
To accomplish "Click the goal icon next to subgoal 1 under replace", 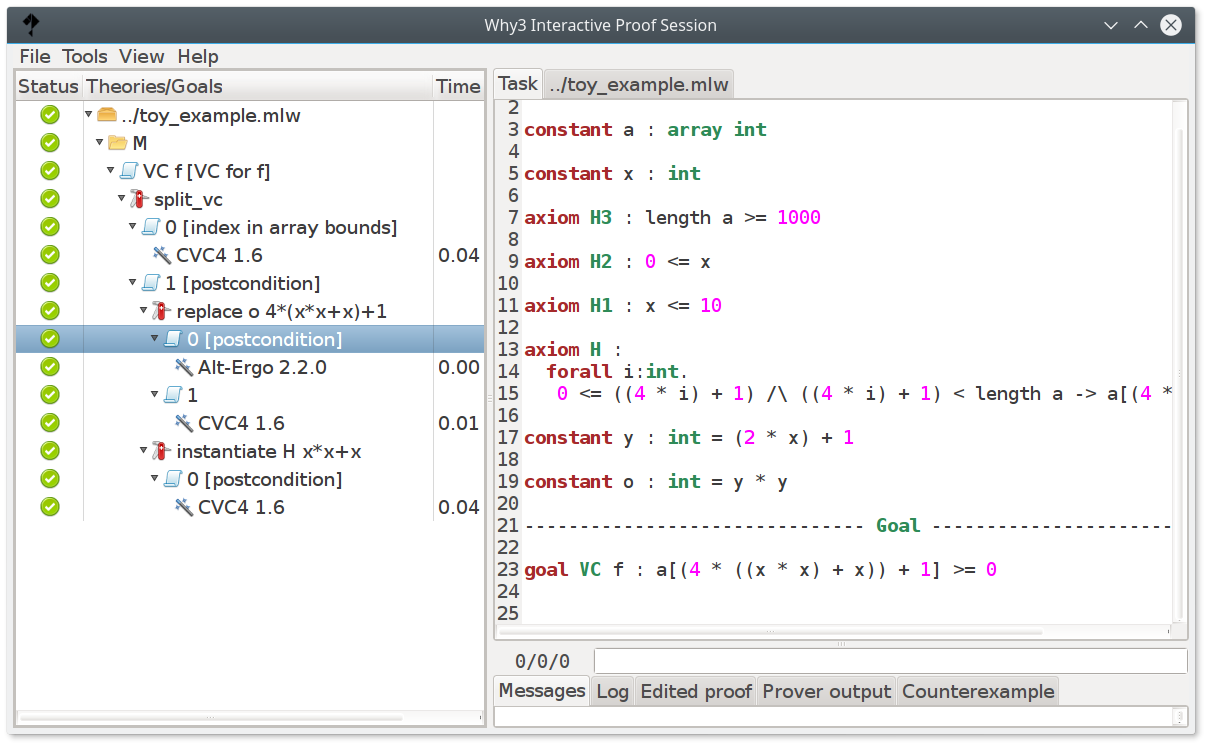I will [x=173, y=395].
